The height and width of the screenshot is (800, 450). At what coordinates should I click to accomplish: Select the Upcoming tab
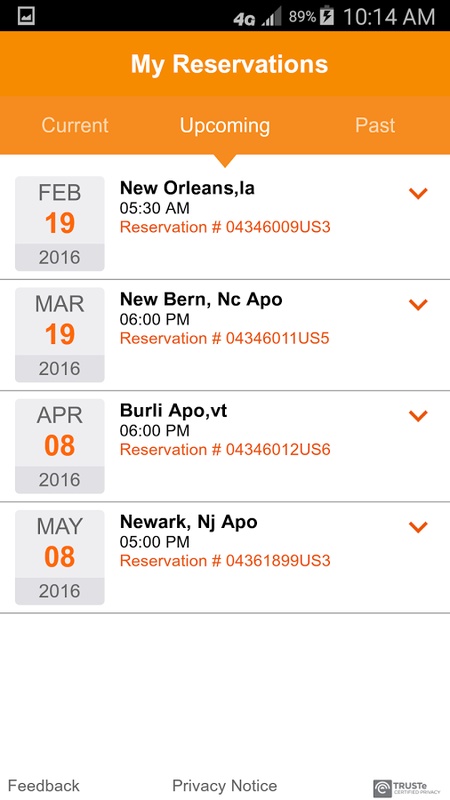click(x=224, y=126)
